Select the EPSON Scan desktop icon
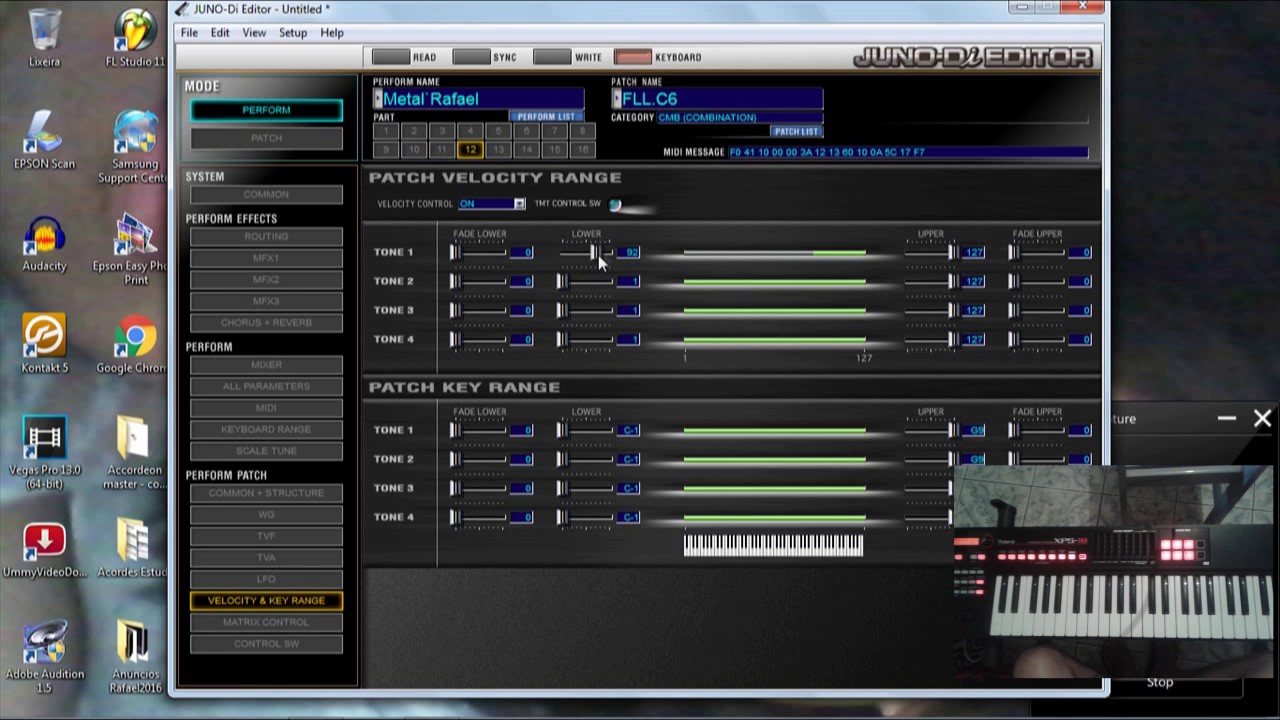The width and height of the screenshot is (1280, 720). [44, 140]
